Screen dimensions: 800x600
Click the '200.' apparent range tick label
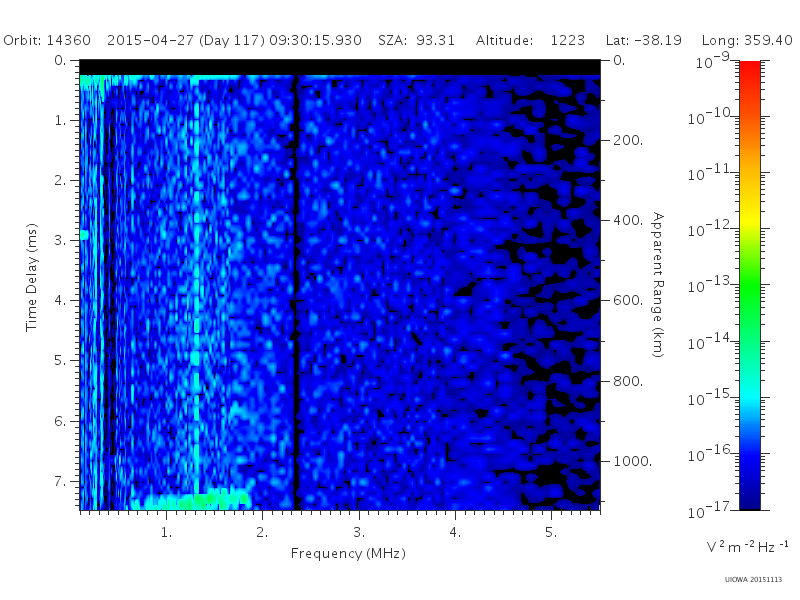point(628,140)
